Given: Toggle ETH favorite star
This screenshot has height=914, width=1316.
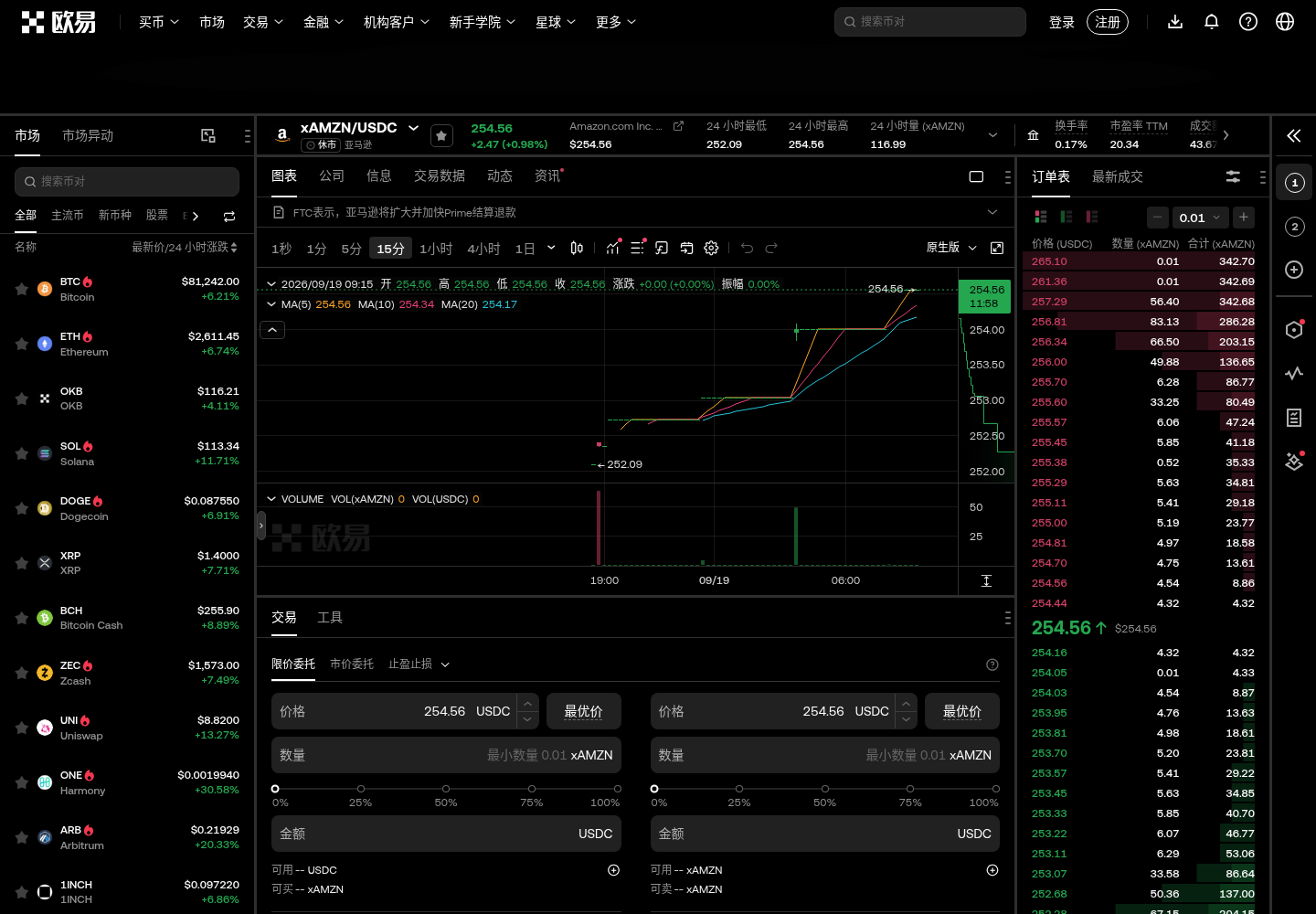Looking at the screenshot, I should [x=22, y=344].
